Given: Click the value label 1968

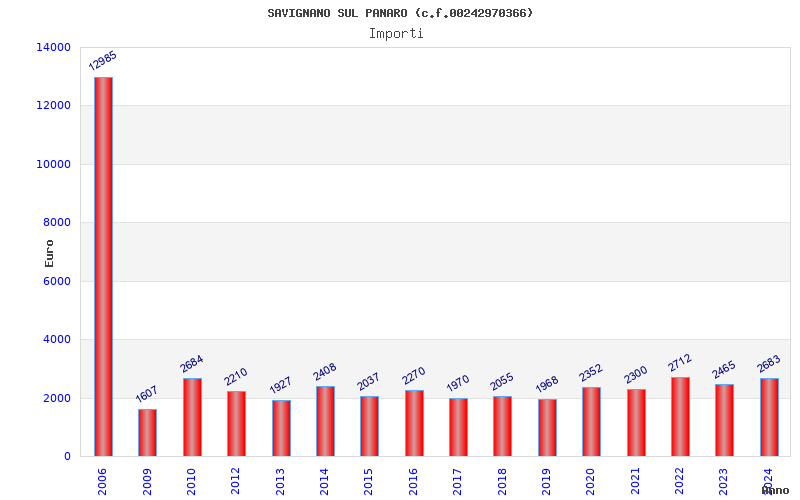Looking at the screenshot, I should pos(546,384).
